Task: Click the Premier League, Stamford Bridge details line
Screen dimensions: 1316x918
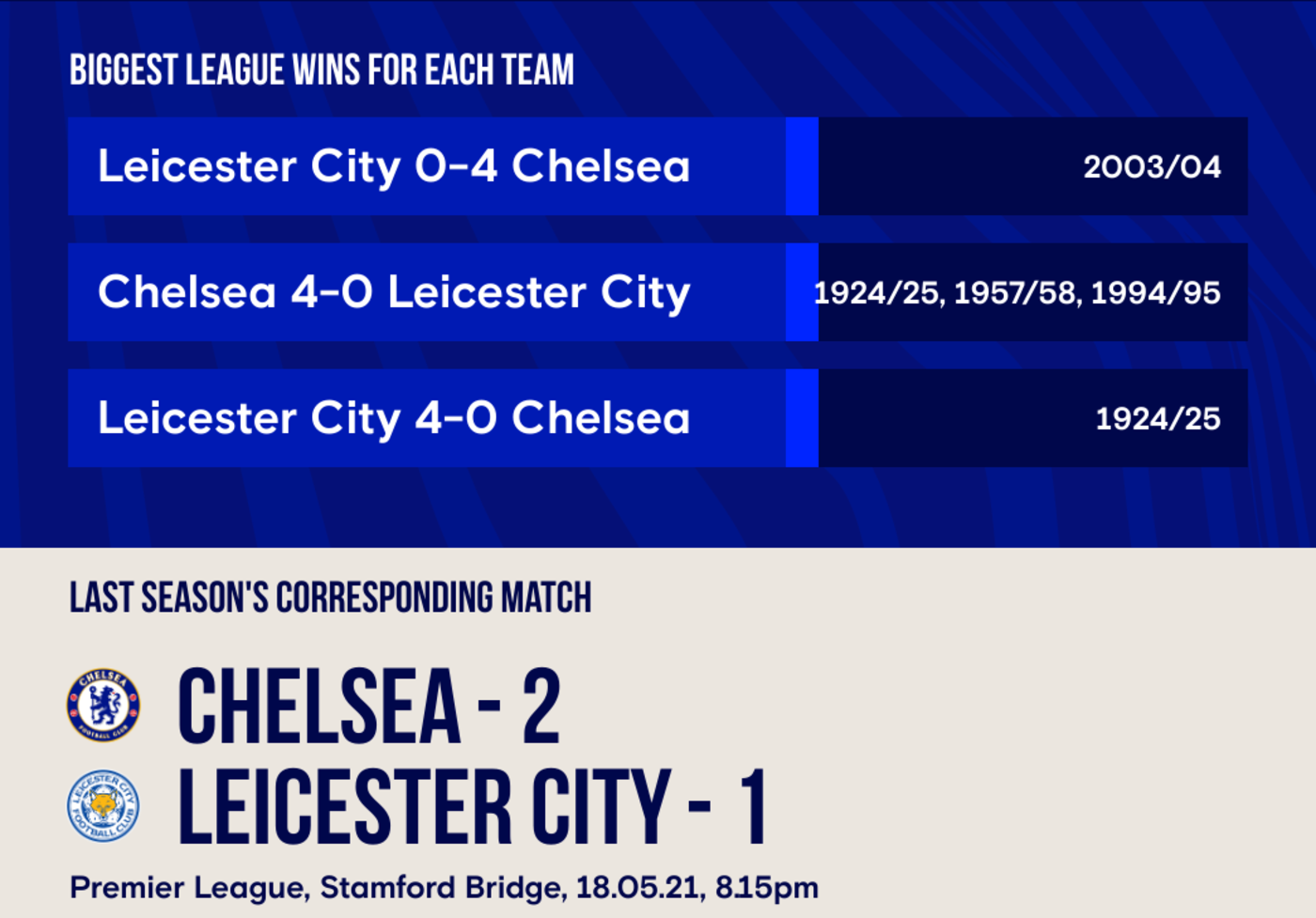Action: tap(444, 888)
